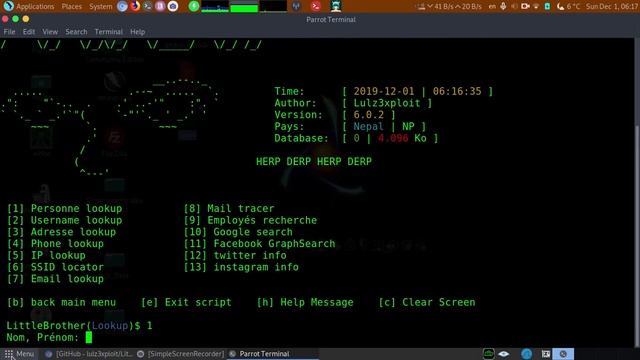Viewport: 640px width, 360px height.
Task: Open the Terminal menu
Action: pyautogui.click(x=108, y=32)
